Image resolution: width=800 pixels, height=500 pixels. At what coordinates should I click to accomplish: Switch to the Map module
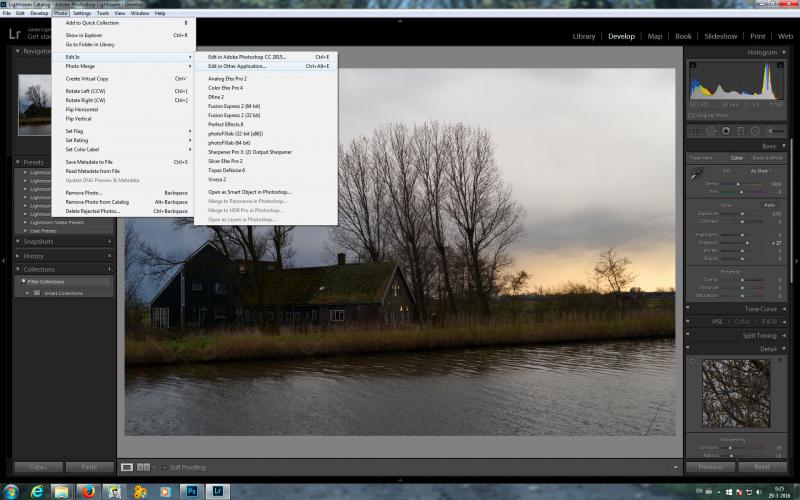pos(655,36)
